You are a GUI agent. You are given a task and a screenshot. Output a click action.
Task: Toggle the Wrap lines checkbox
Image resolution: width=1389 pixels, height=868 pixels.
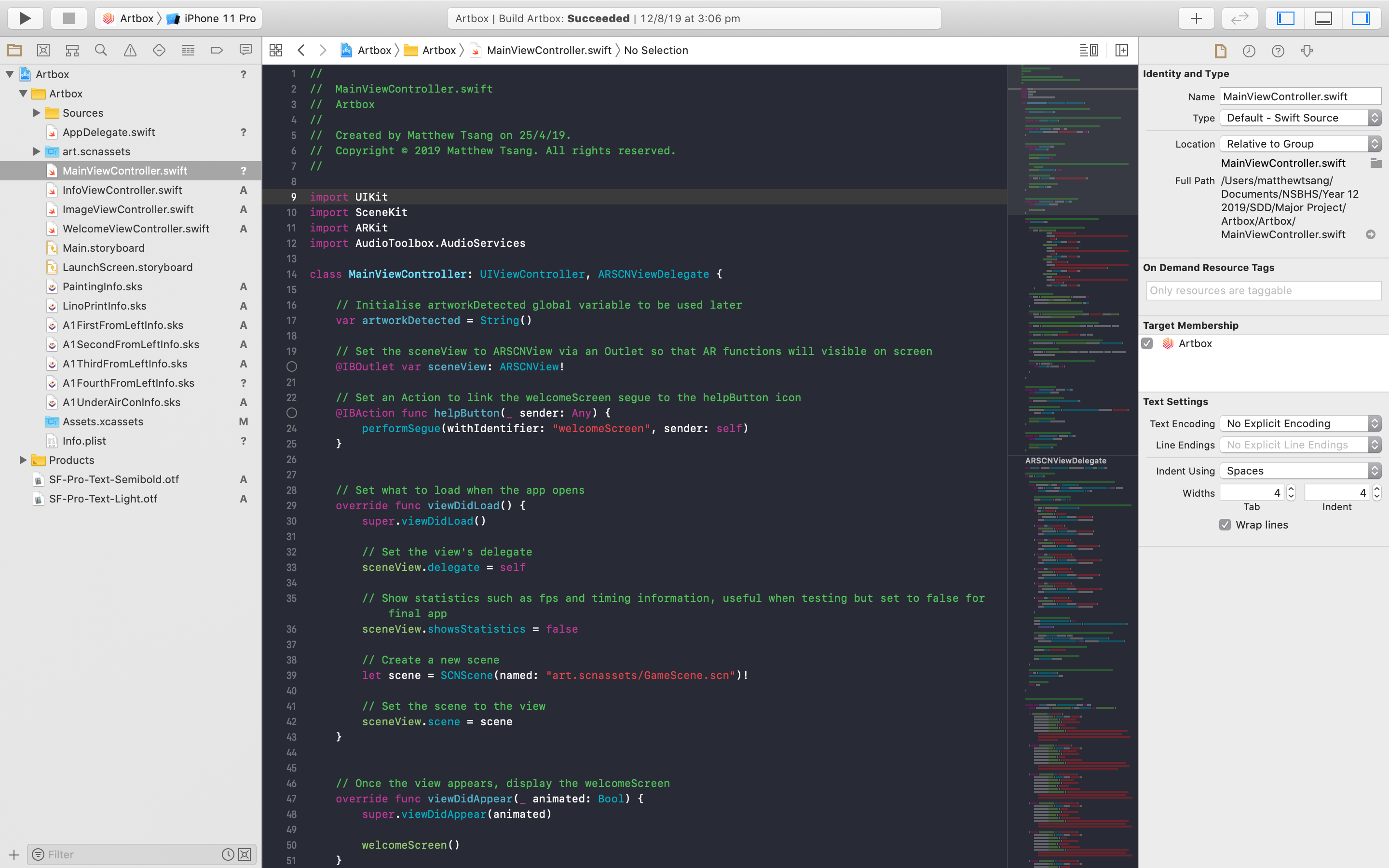point(1225,525)
